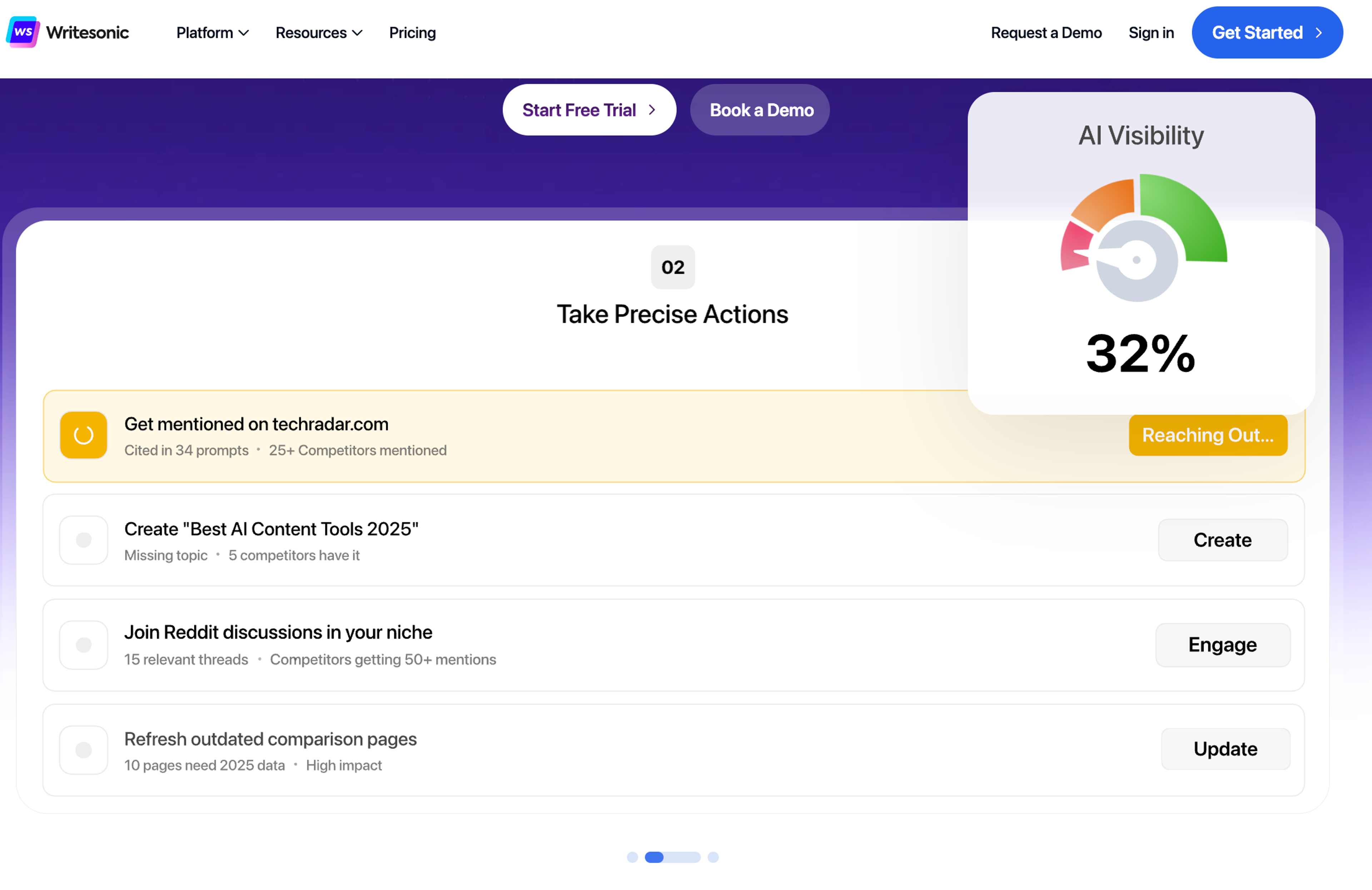Click Join Reddit discussions in your niche

(x=278, y=632)
